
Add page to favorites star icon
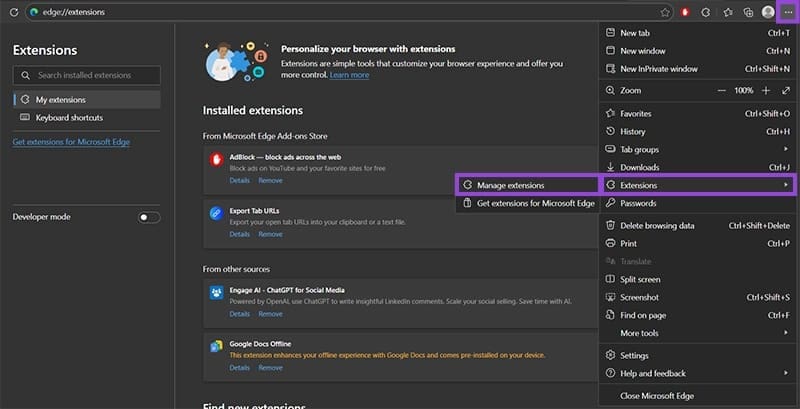(x=665, y=13)
